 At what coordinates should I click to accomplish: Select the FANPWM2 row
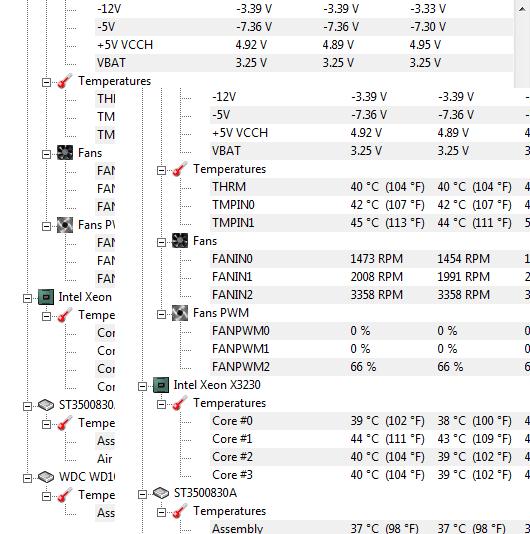click(370, 367)
